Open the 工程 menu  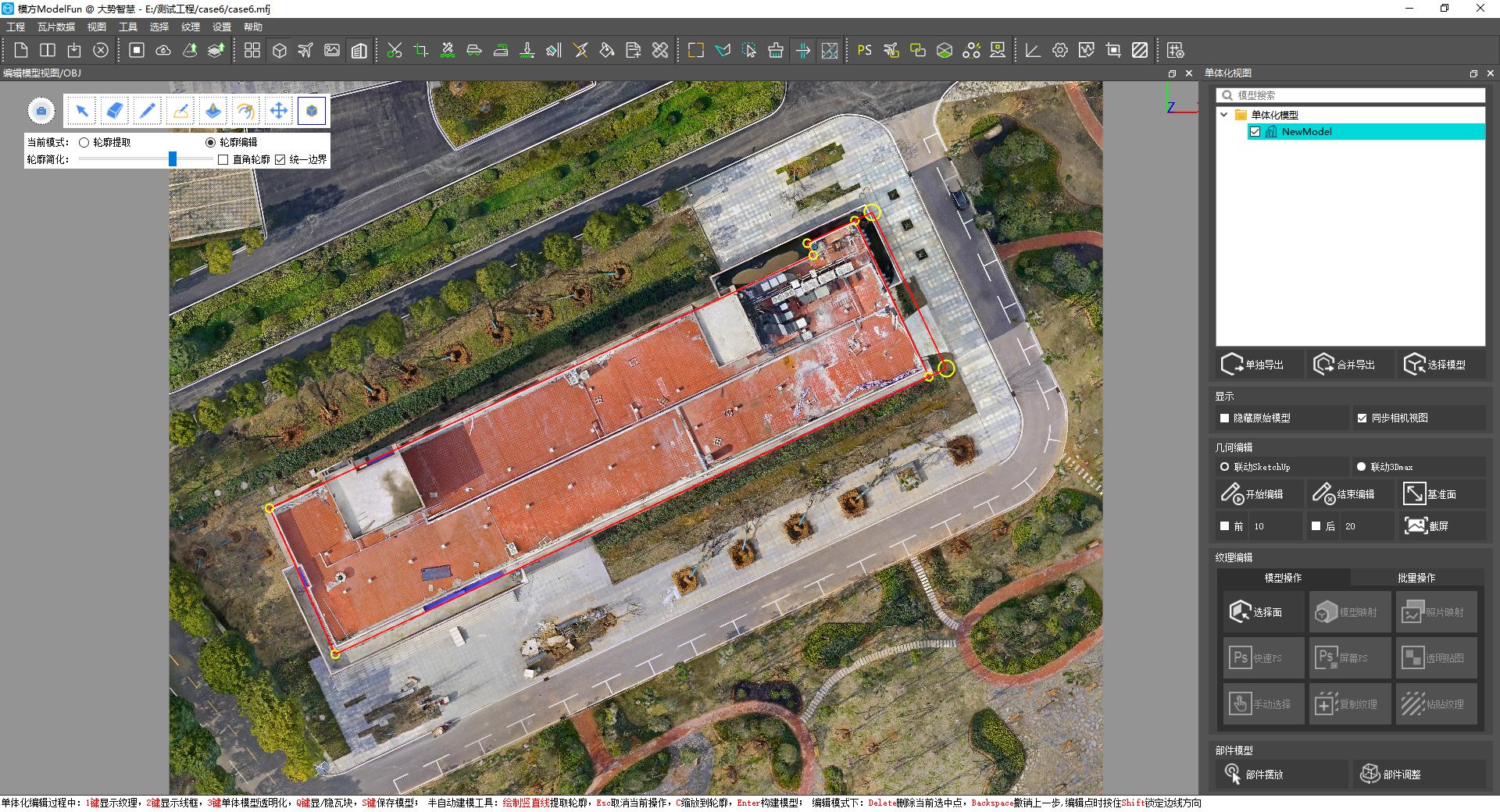tap(16, 27)
